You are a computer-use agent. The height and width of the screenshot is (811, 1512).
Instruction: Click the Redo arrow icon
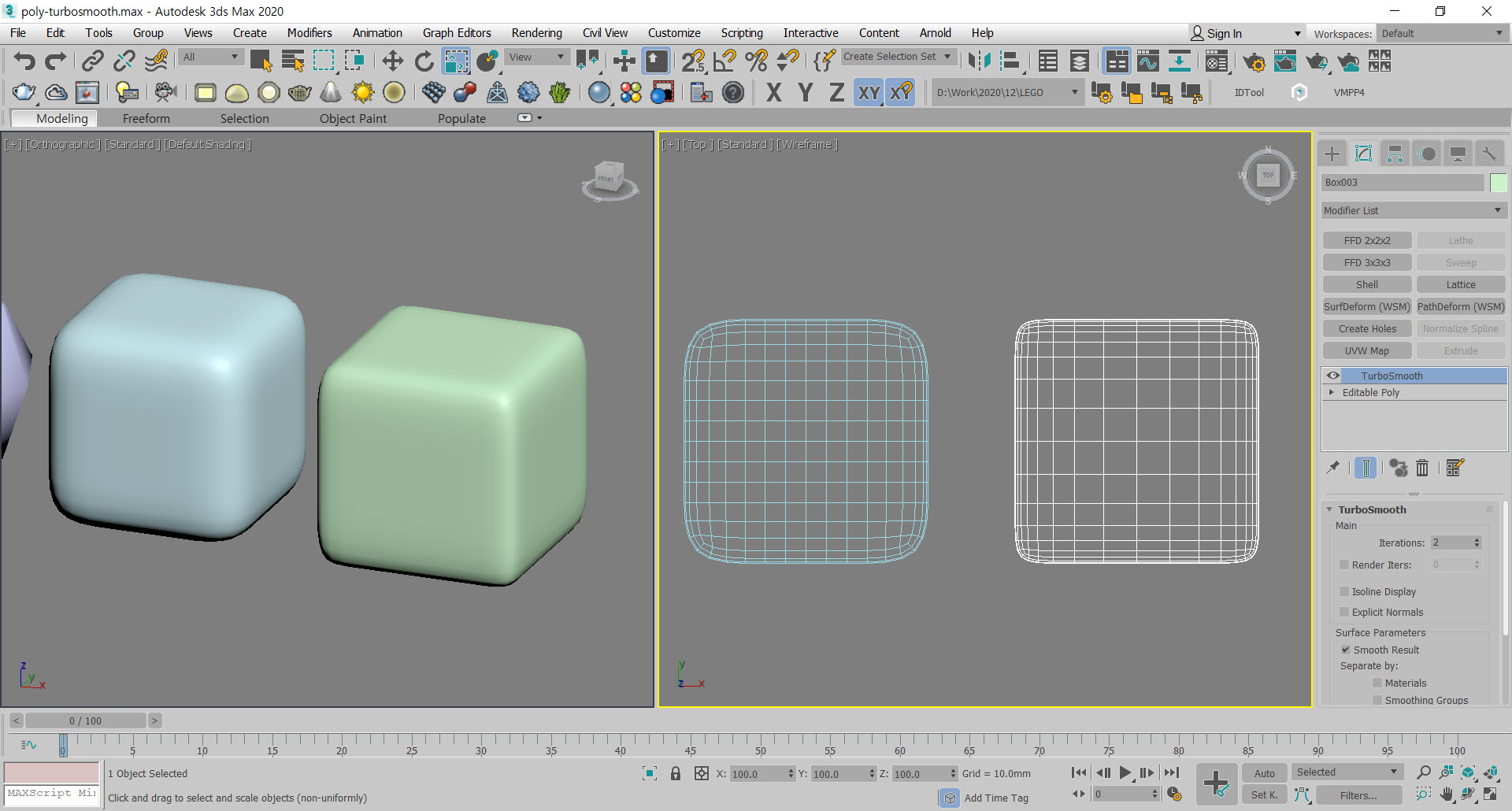55,61
